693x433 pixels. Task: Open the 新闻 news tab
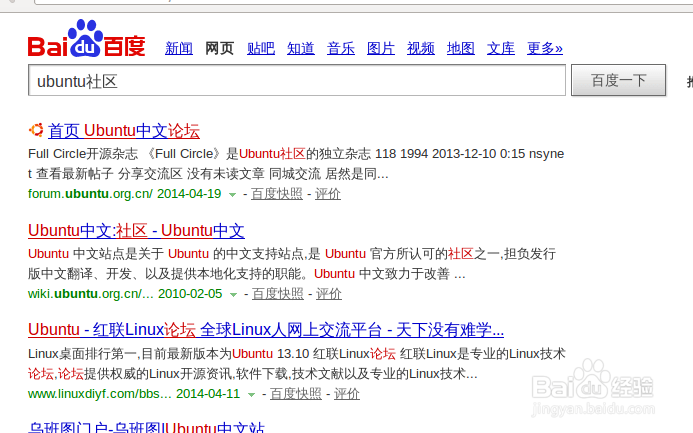pos(179,48)
